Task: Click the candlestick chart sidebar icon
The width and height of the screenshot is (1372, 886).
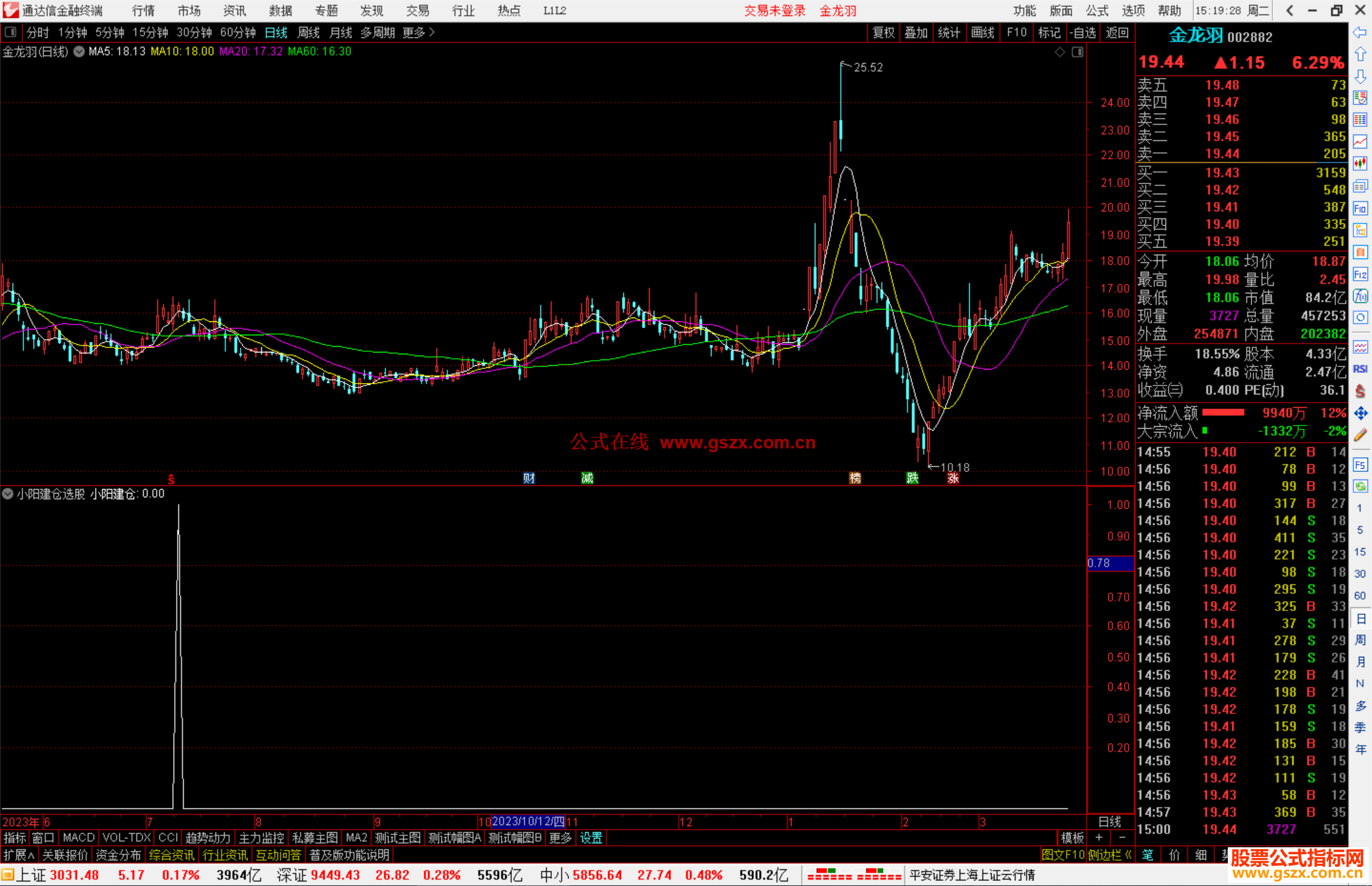Action: click(x=1360, y=164)
